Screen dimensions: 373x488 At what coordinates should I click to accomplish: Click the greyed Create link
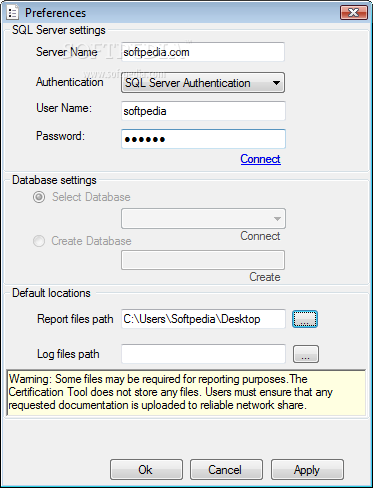pos(265,277)
